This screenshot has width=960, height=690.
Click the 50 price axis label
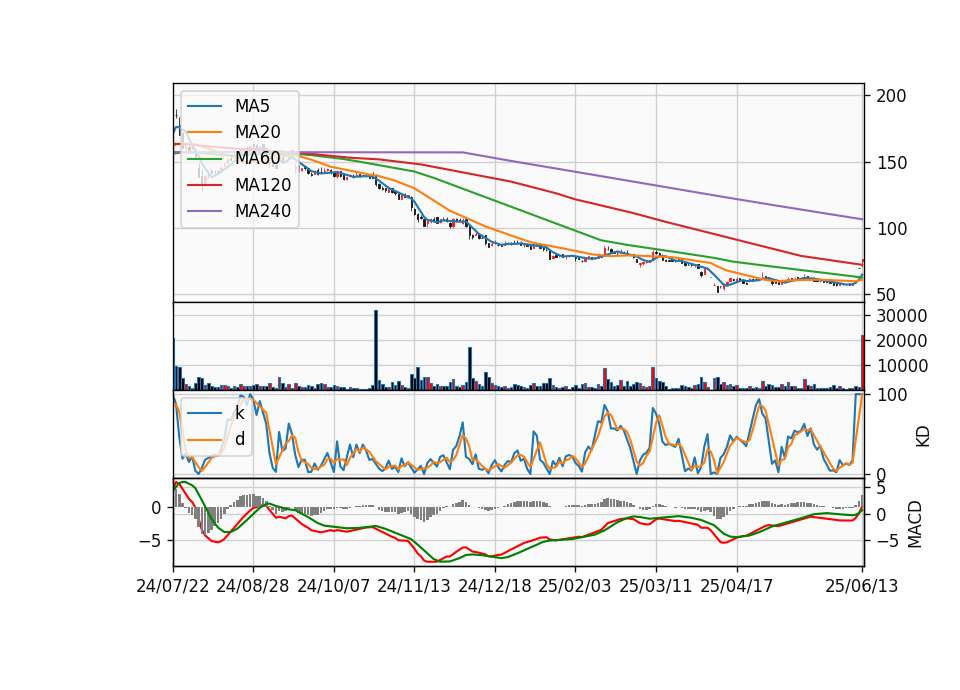(886, 295)
